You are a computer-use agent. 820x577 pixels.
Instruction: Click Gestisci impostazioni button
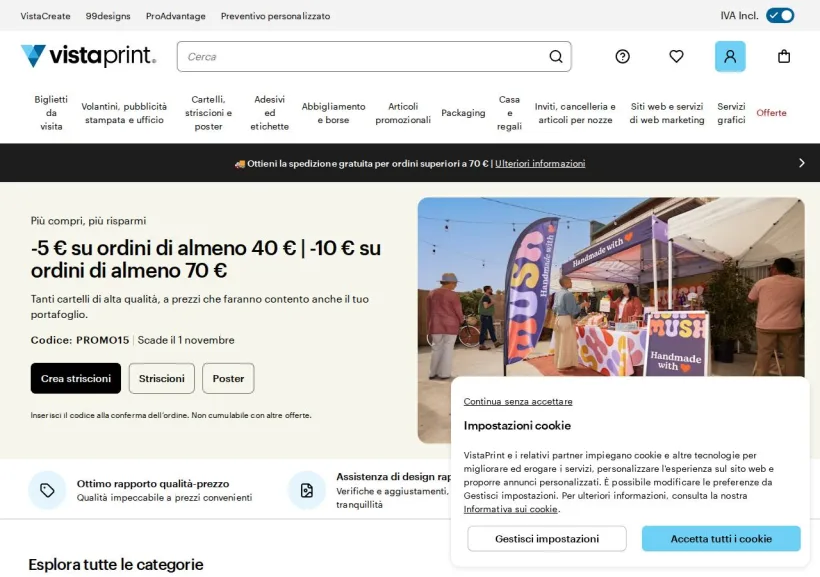click(x=547, y=539)
